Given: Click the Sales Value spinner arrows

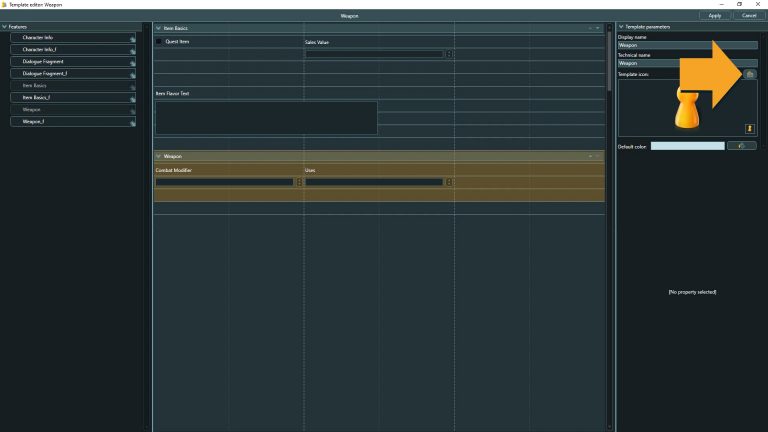Looking at the screenshot, I should (x=449, y=54).
